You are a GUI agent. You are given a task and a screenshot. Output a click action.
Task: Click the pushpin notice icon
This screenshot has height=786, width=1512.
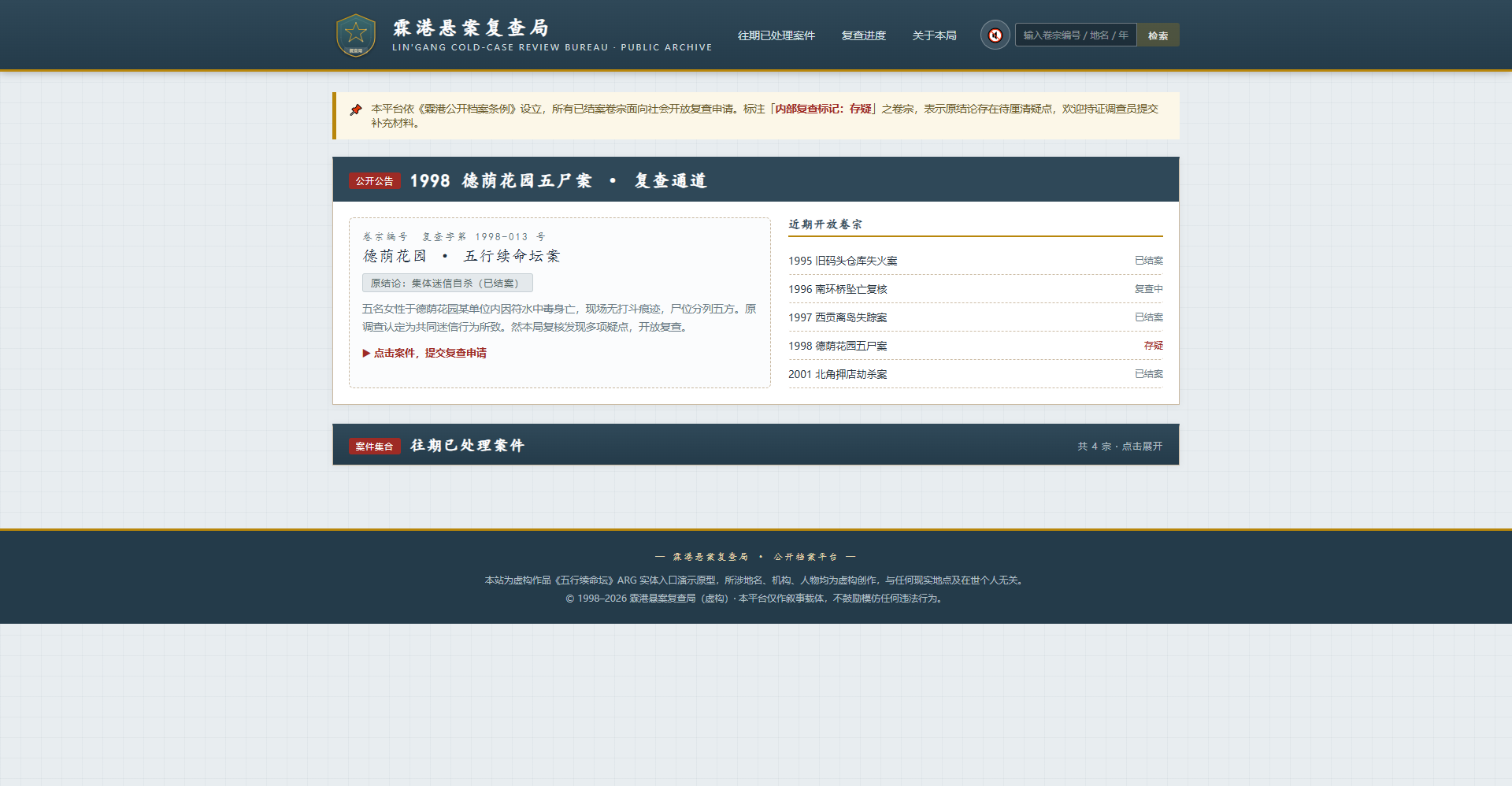click(x=356, y=109)
